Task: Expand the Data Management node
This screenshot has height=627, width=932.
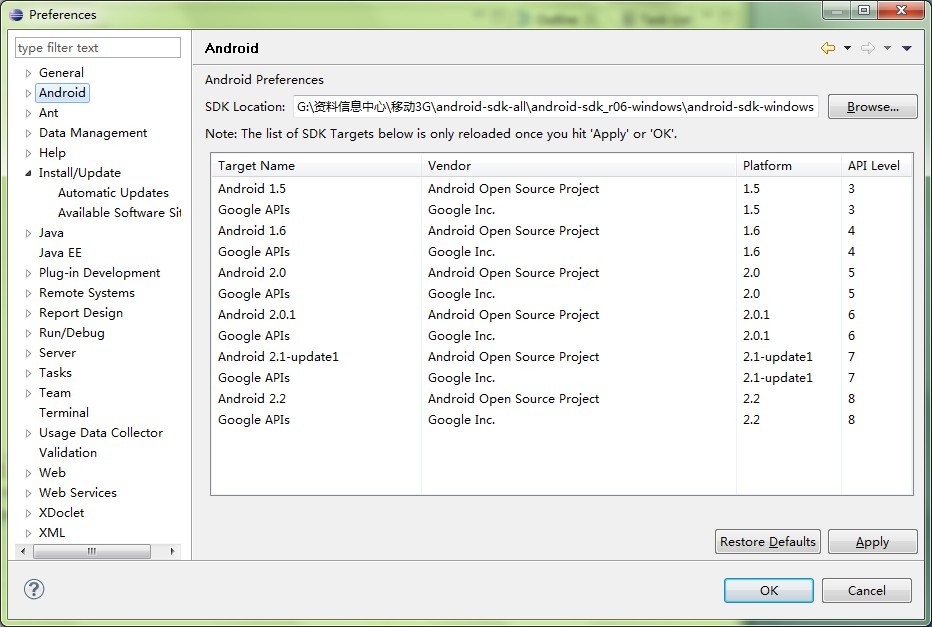Action: point(28,133)
